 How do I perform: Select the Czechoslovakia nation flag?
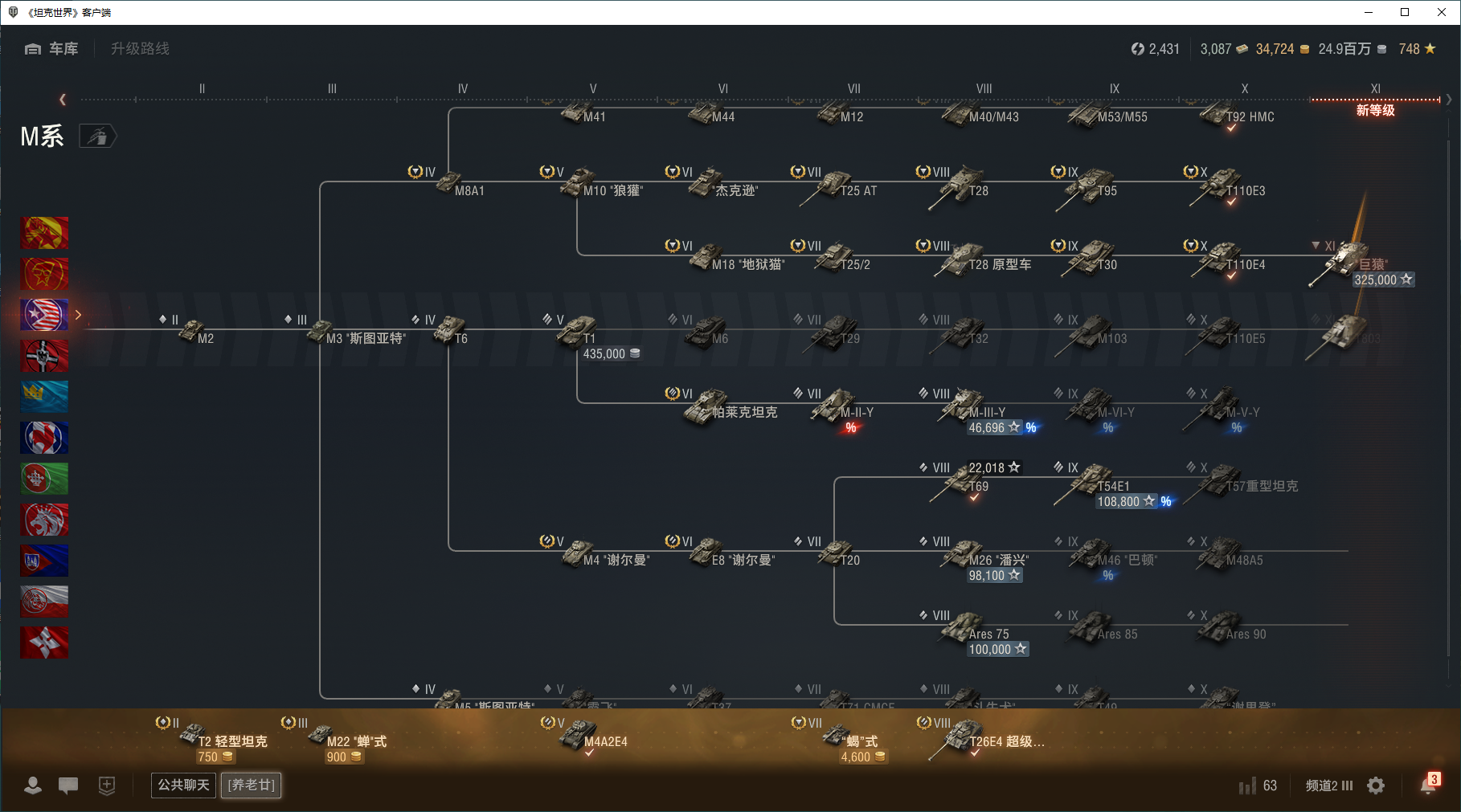(x=44, y=561)
